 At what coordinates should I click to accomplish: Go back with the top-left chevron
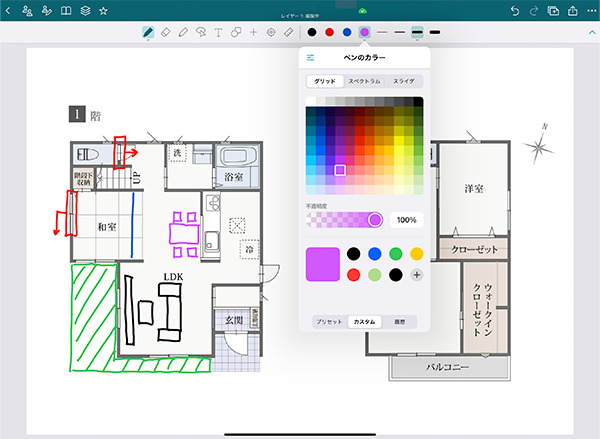coord(8,11)
